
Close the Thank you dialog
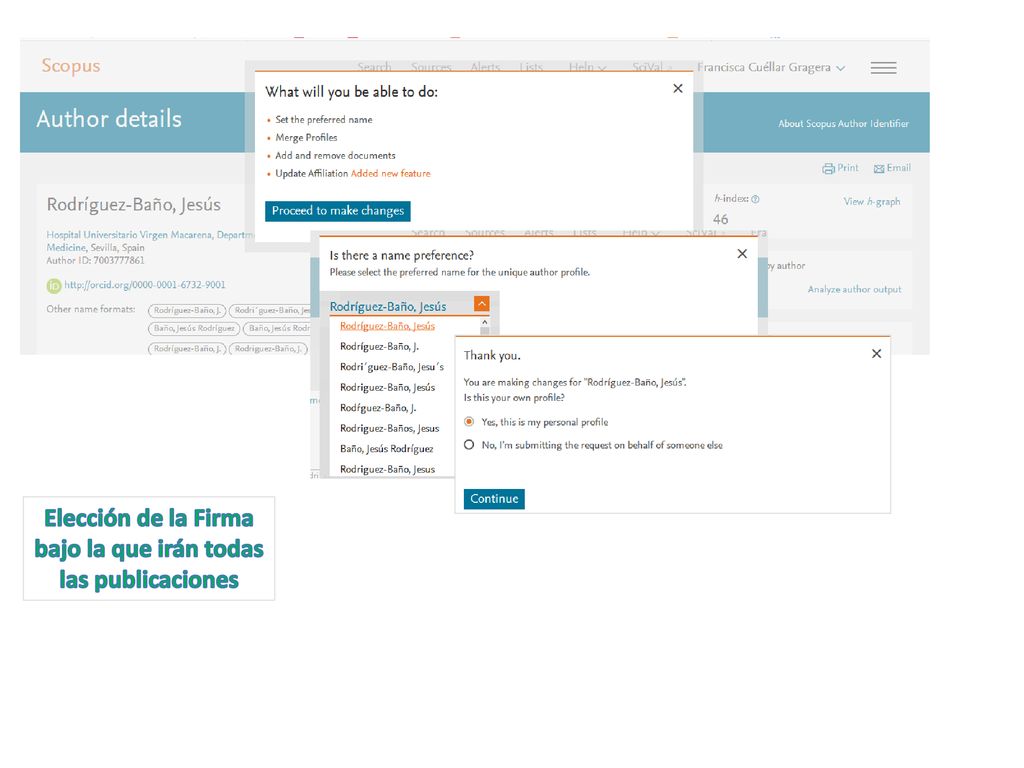point(876,353)
